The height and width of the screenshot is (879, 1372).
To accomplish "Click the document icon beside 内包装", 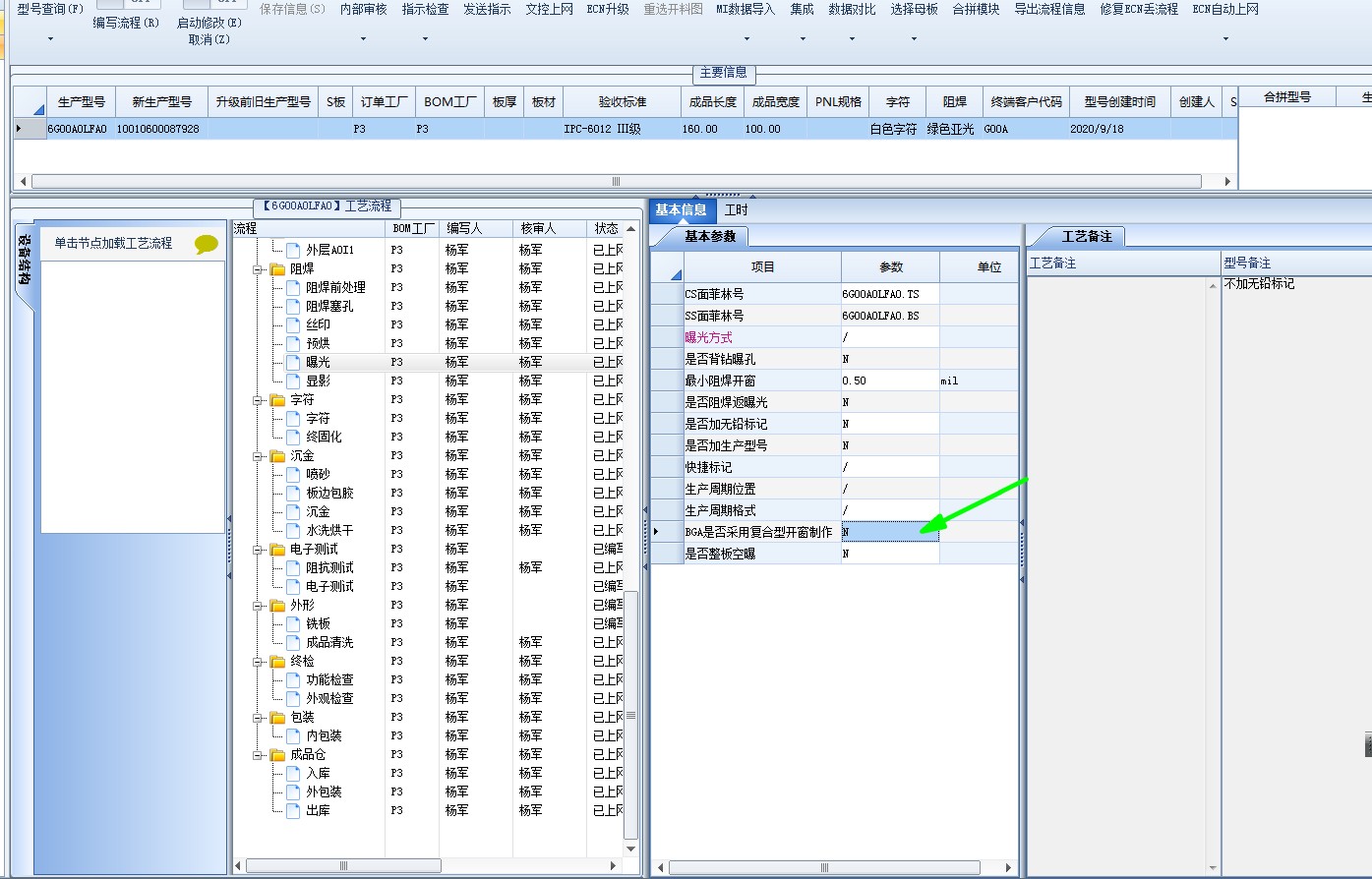I will (293, 735).
